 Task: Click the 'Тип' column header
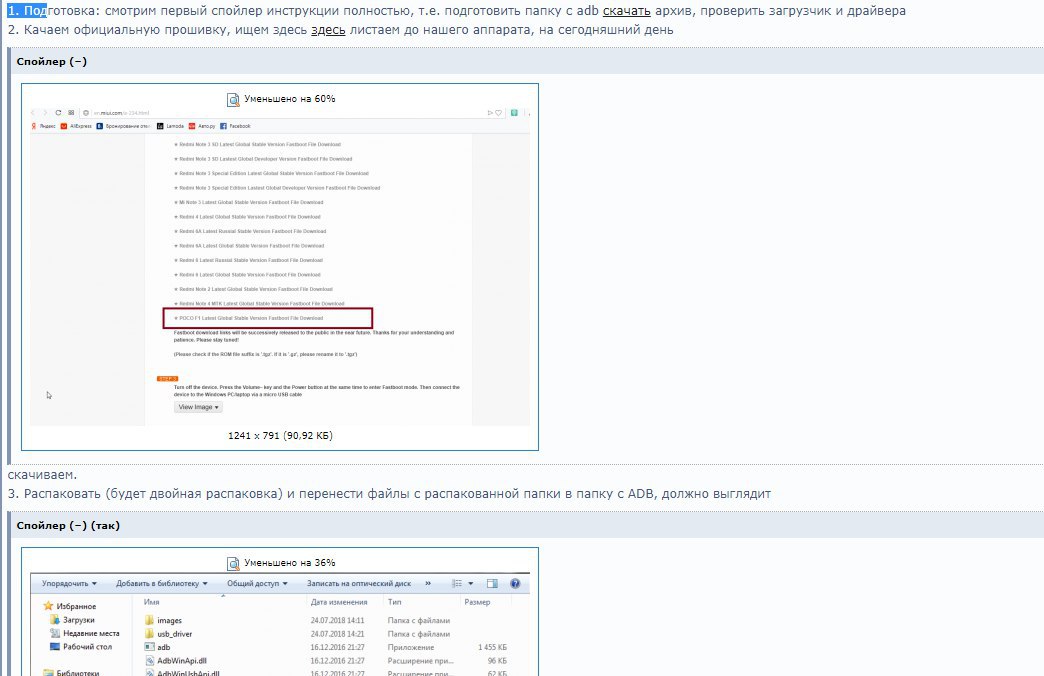pyautogui.click(x=394, y=602)
